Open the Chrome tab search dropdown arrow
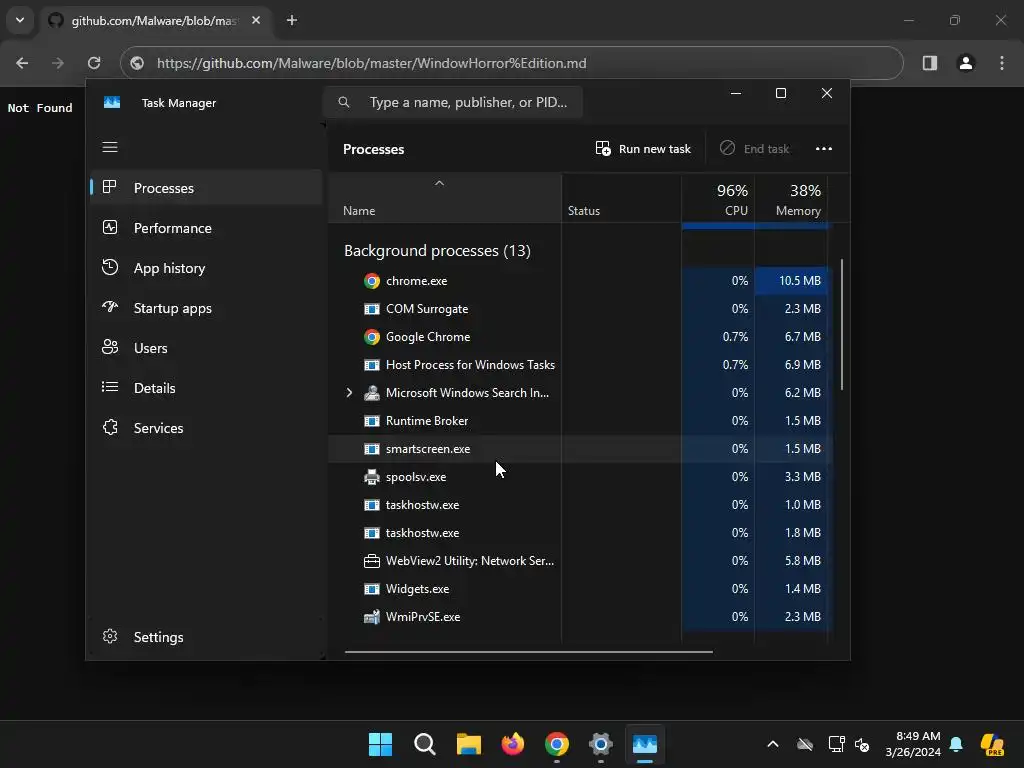Image resolution: width=1024 pixels, height=768 pixels. [20, 20]
